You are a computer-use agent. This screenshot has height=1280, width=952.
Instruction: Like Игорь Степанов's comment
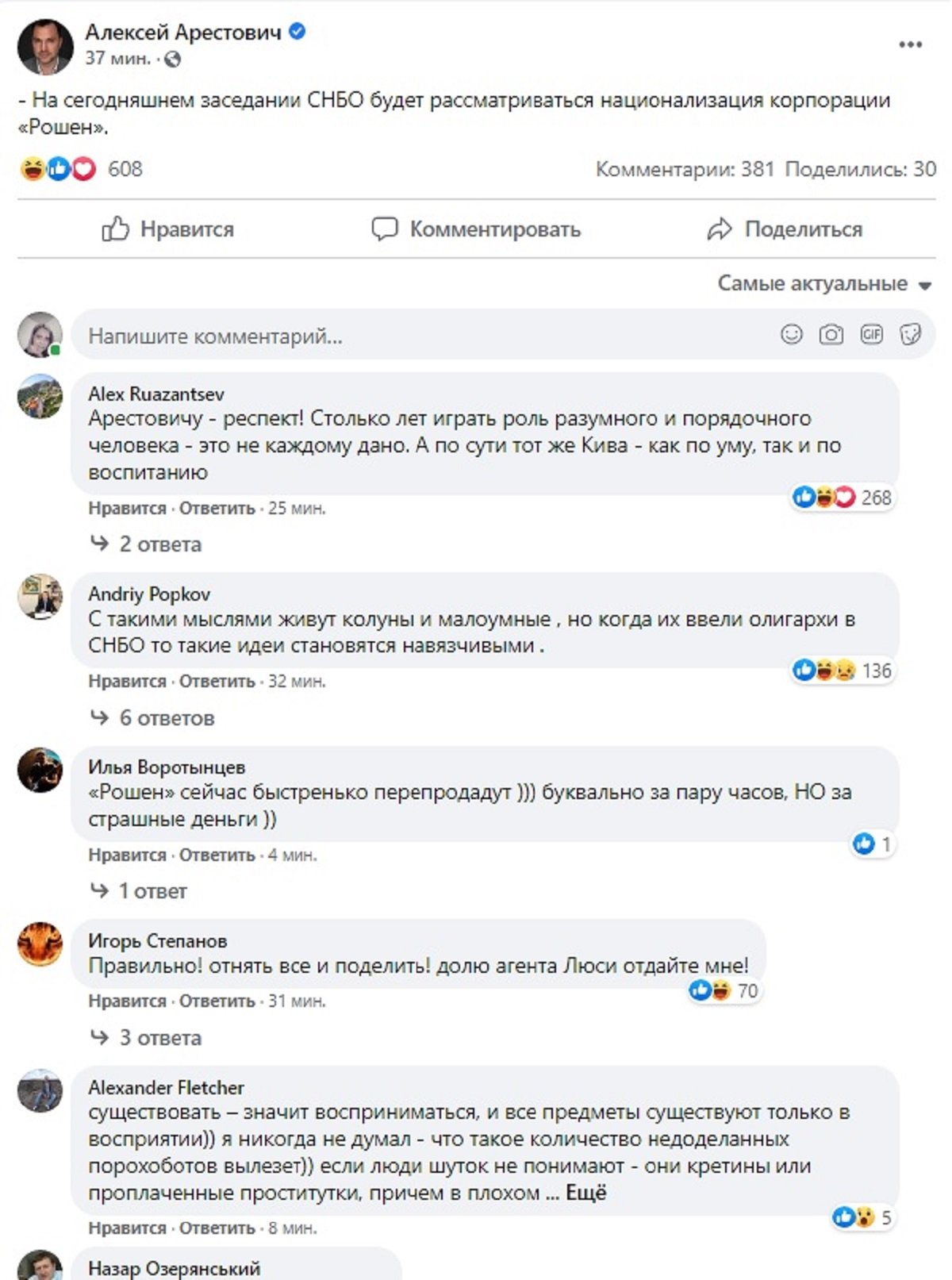pyautogui.click(x=127, y=1001)
